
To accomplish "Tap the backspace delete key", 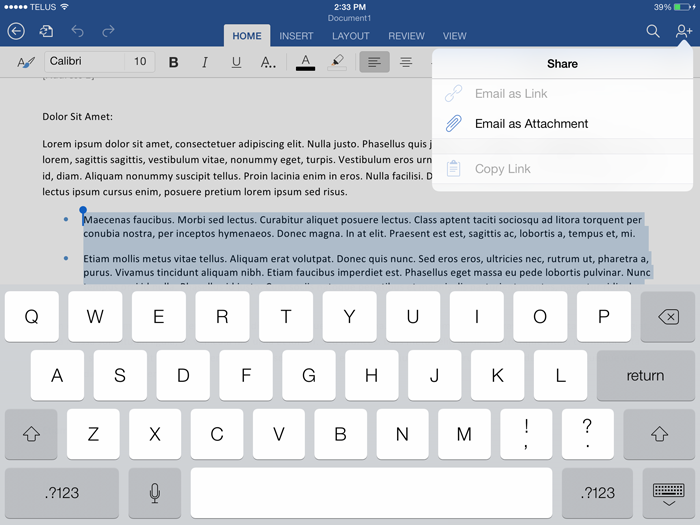I will (x=667, y=317).
